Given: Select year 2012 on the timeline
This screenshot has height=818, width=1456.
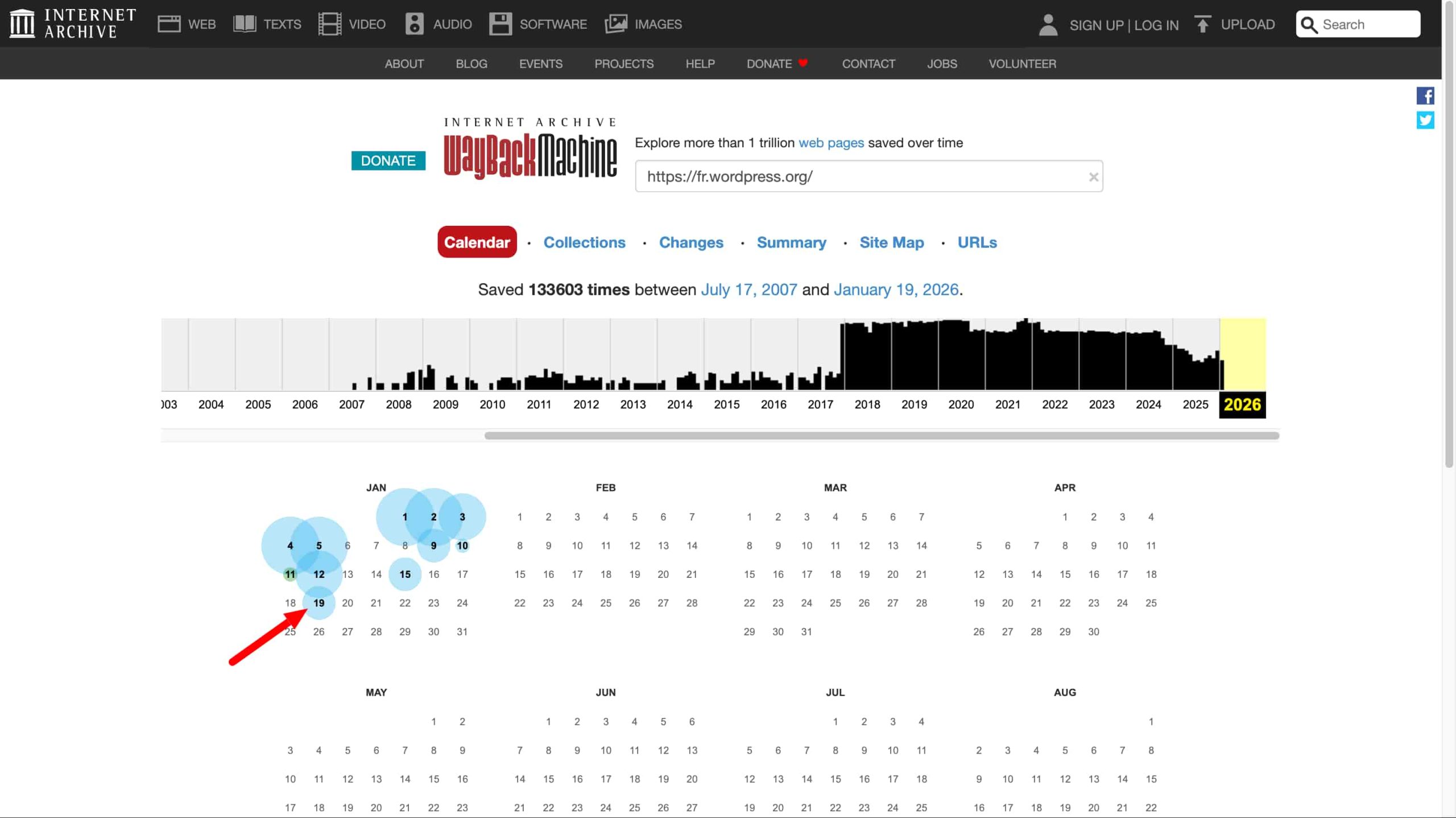Looking at the screenshot, I should pos(586,404).
